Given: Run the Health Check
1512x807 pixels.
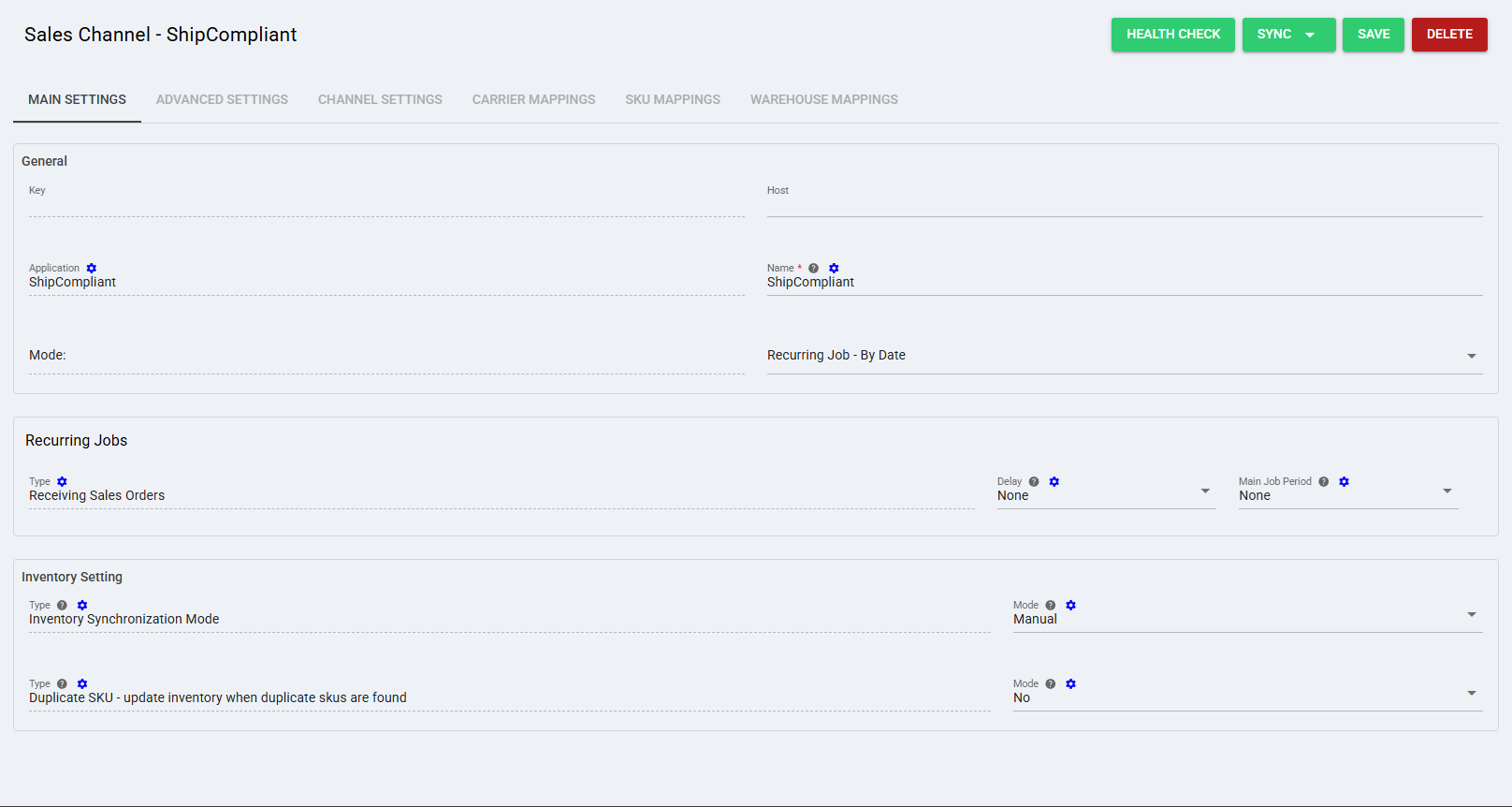Looking at the screenshot, I should click(1173, 35).
